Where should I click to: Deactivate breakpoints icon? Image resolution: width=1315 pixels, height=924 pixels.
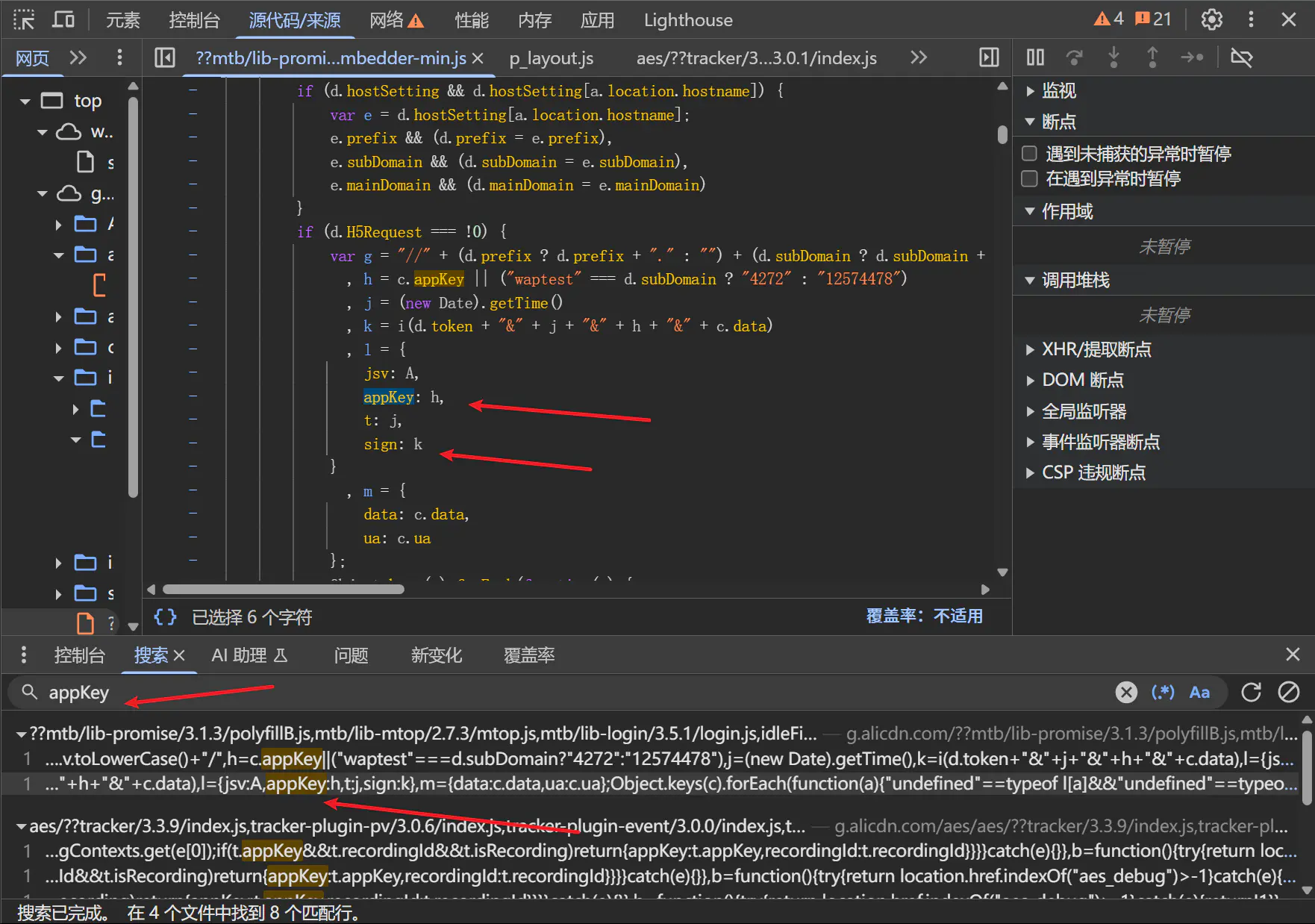point(1241,57)
